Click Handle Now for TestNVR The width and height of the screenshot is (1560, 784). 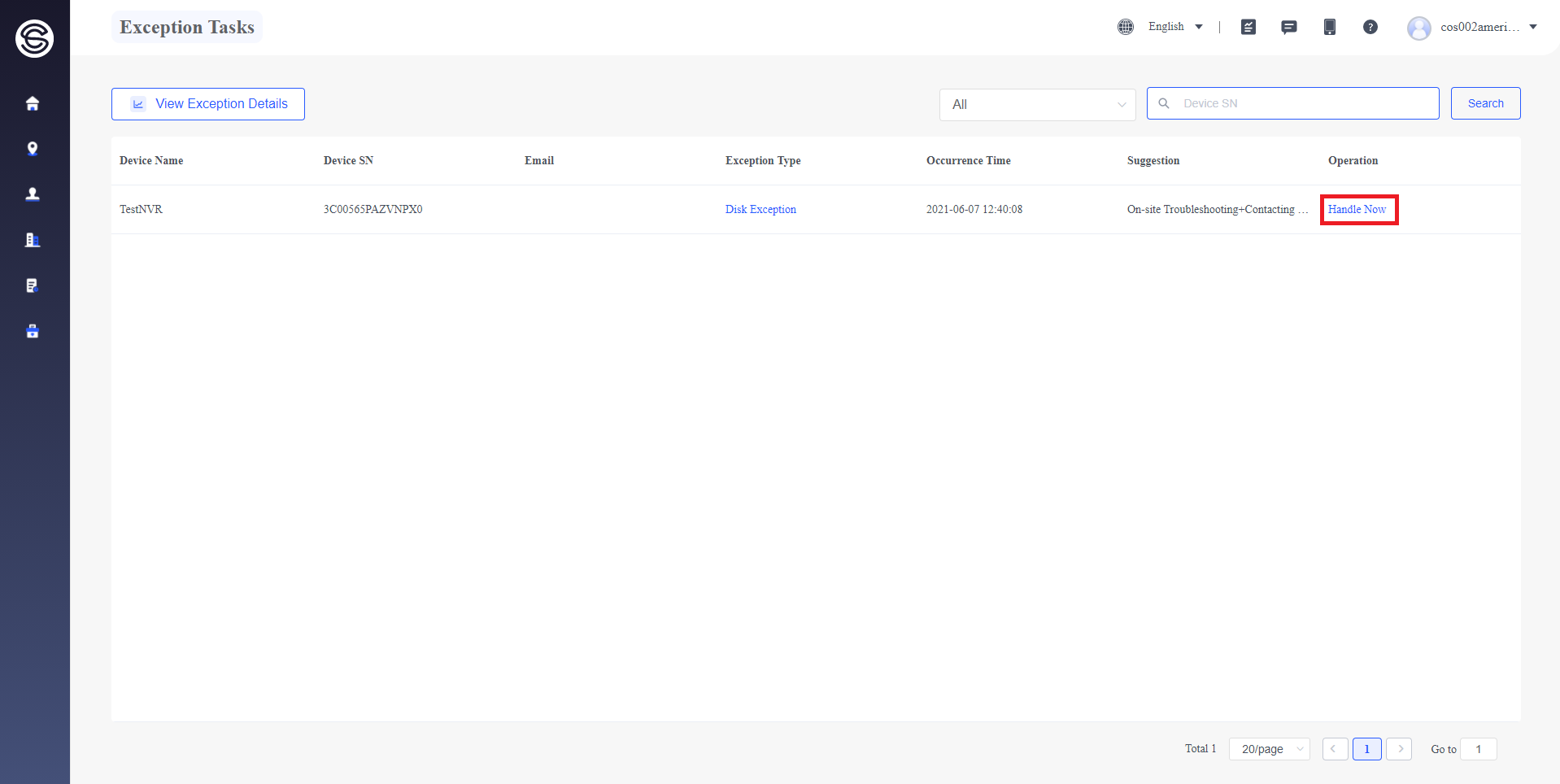1357,210
